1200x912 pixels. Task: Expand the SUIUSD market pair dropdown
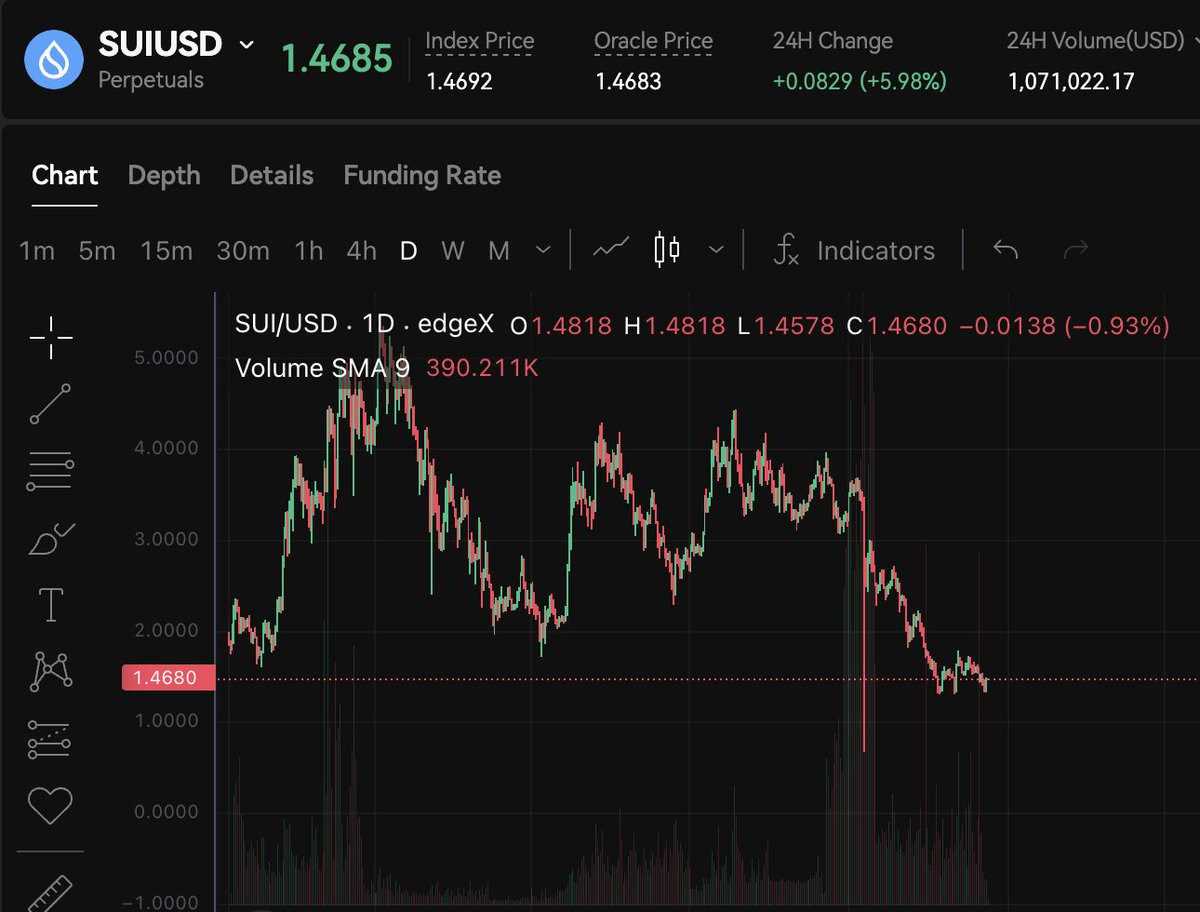(x=246, y=45)
